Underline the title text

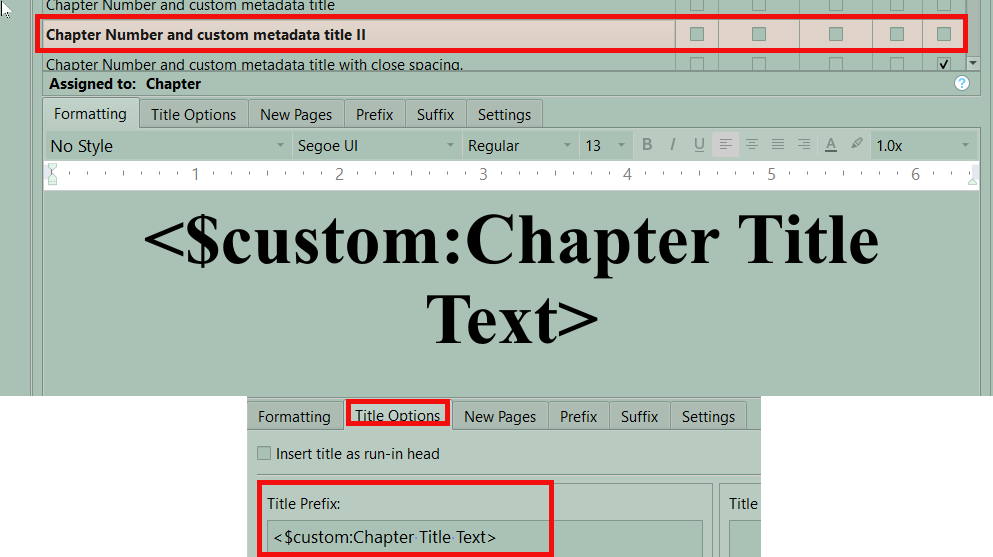coord(699,145)
